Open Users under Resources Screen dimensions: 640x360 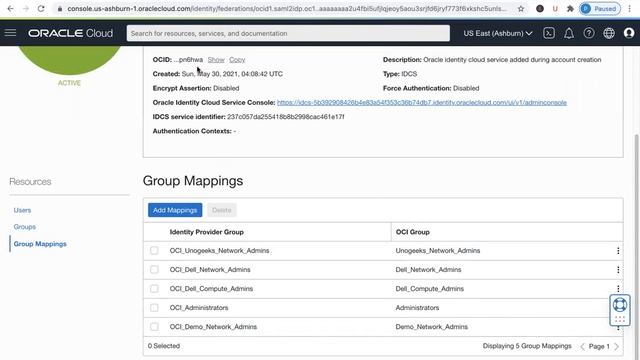(x=22, y=210)
